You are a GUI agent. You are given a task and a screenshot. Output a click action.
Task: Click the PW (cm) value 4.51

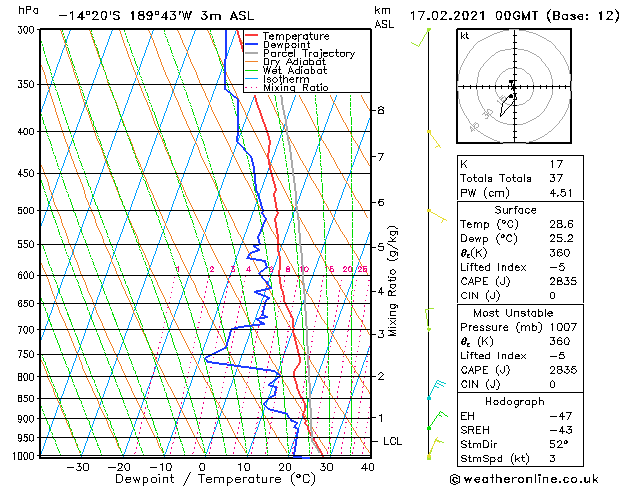click(561, 193)
